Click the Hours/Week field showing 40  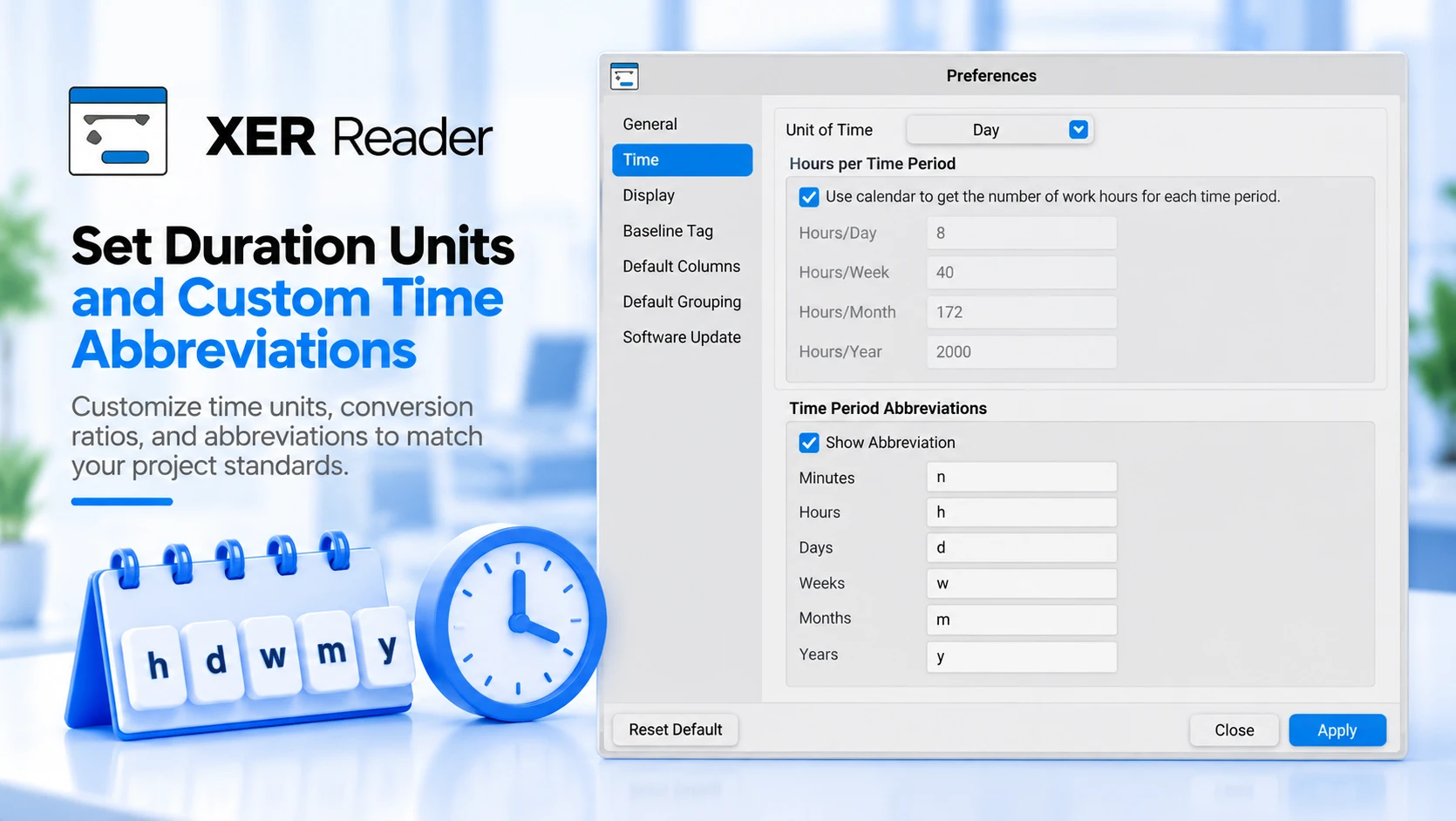[x=1022, y=273]
